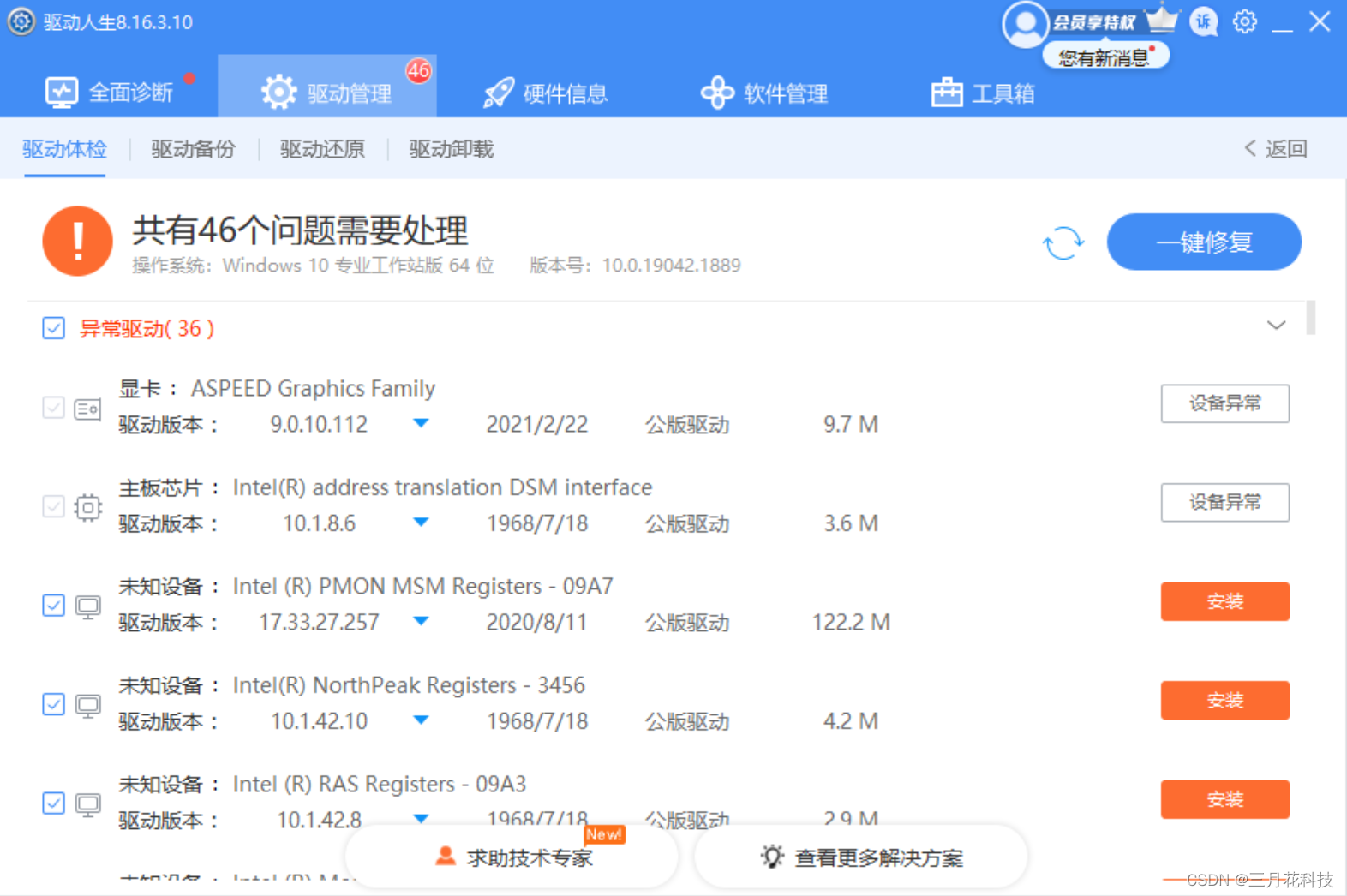Click the 全面诊断 monitor icon
Viewport: 1347px width, 896px height.
pos(62,93)
